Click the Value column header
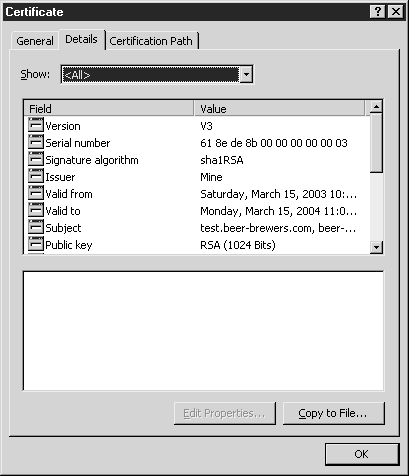This screenshot has width=409, height=476. [279, 109]
